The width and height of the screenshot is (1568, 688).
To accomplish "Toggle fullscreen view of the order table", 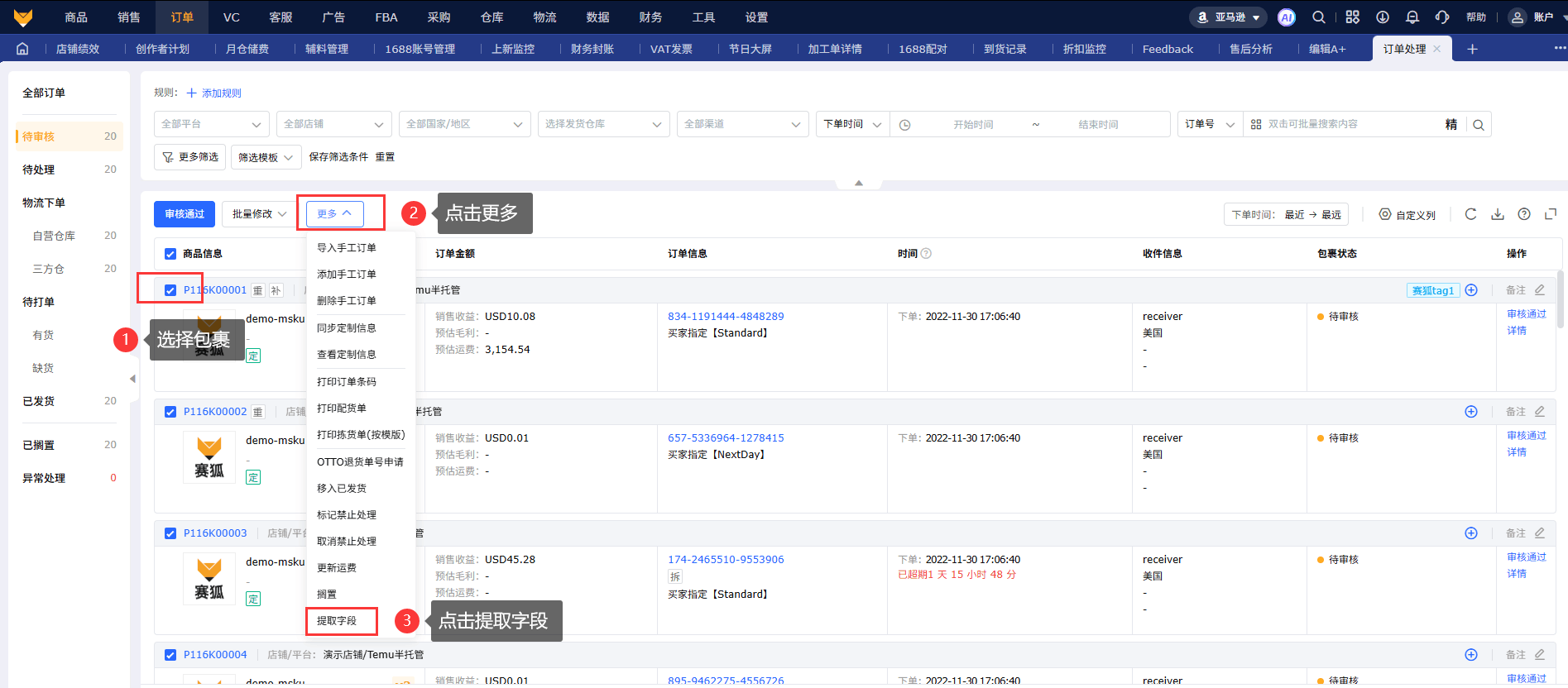I will click(1551, 214).
